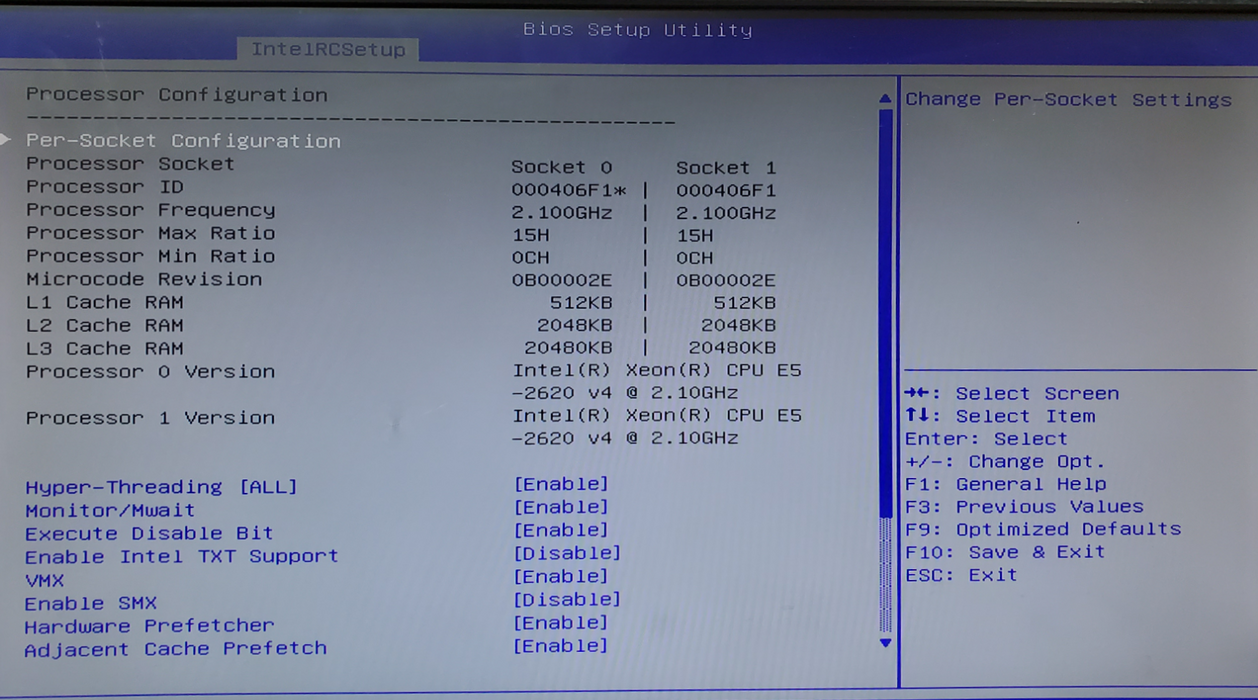Change the VMX [Enable] value
1258x700 pixels.
coord(561,576)
